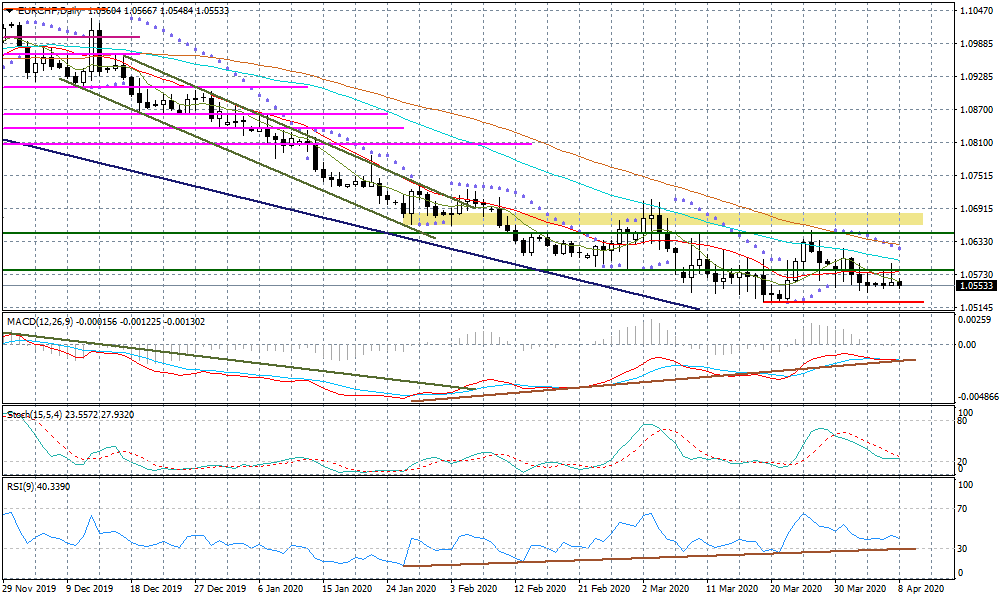Click price axis label 1.08100
Viewport: 1000px width, 600px height.
[x=976, y=143]
